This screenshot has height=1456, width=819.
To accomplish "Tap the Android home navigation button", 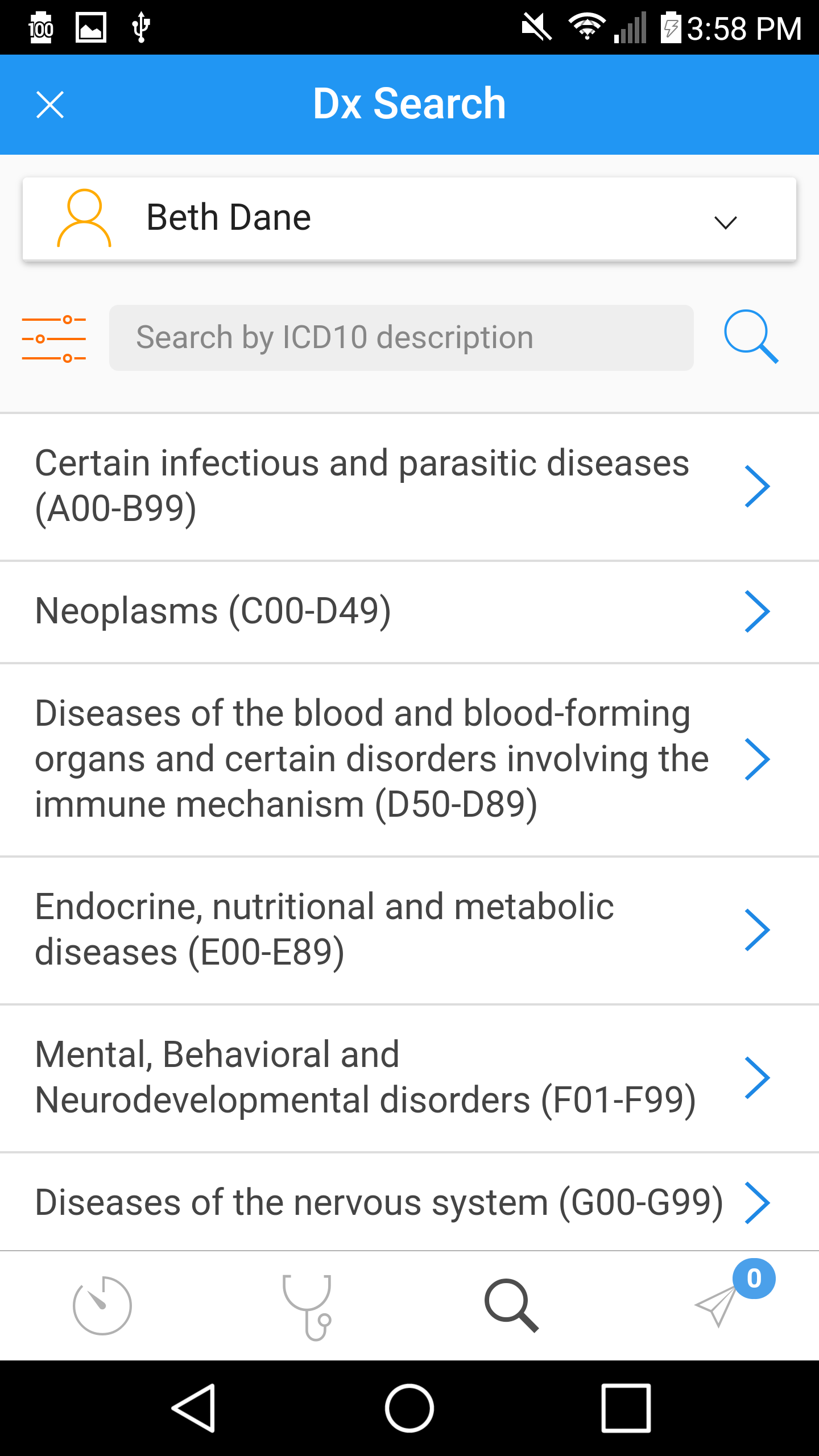I will 409,1408.
